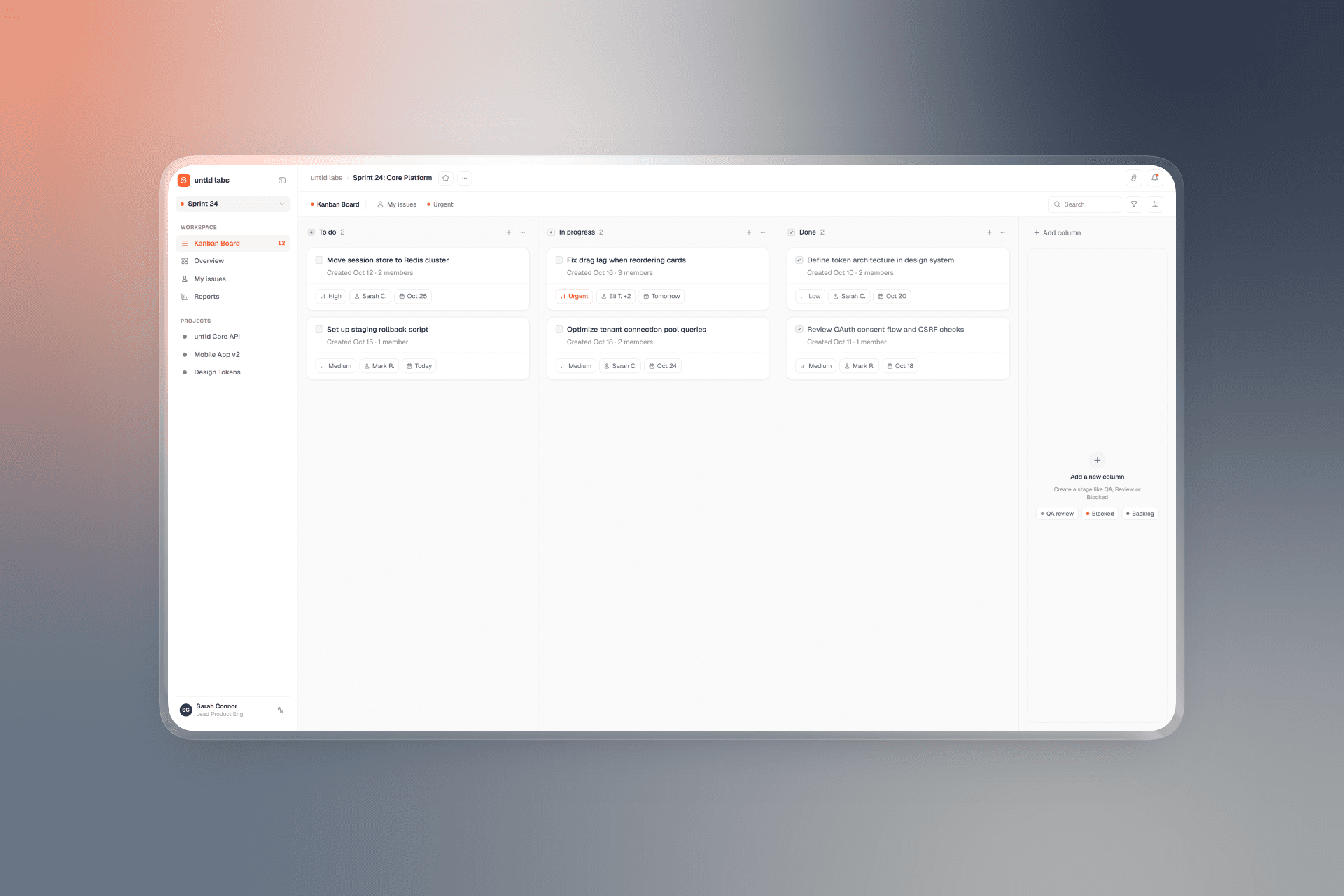The width and height of the screenshot is (1344, 896).
Task: Add the Backlog suggested column
Action: [x=1140, y=514]
